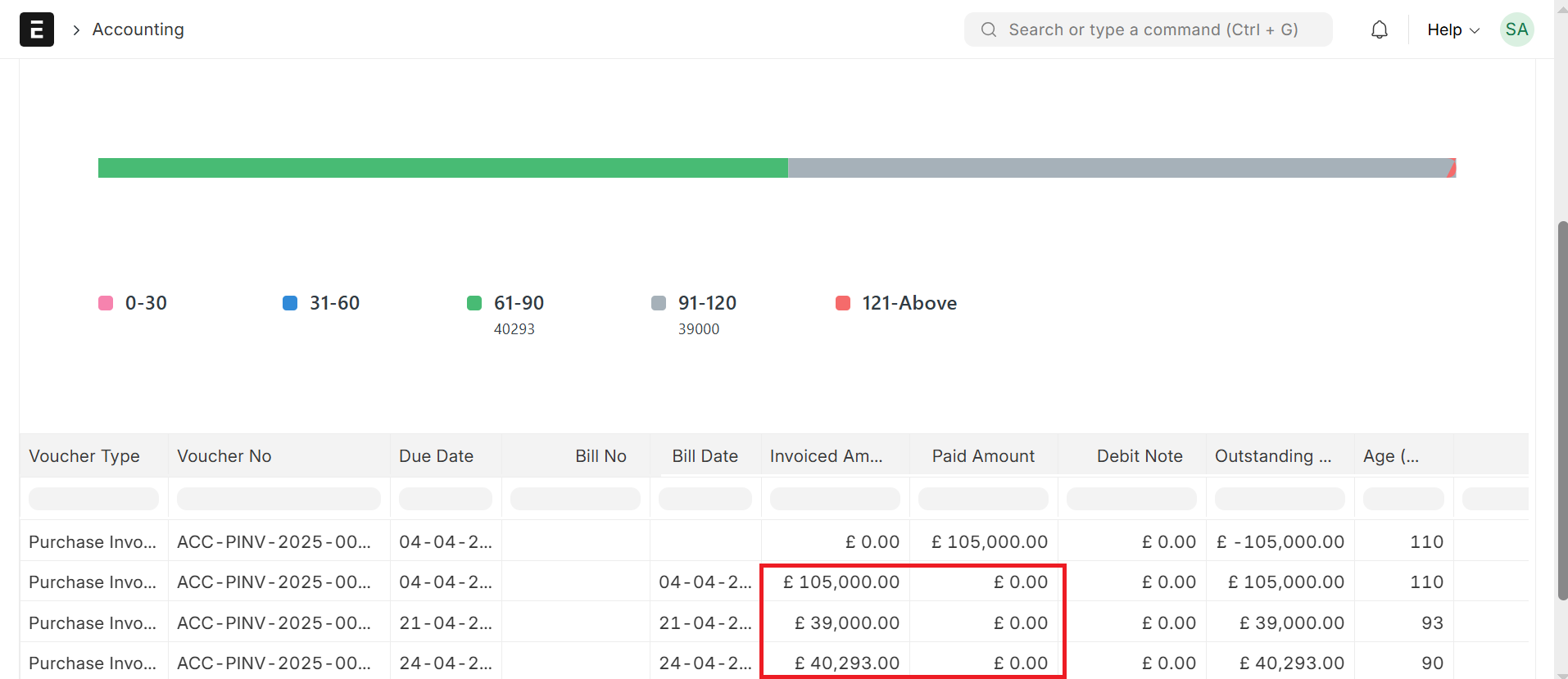Click the ERPNext home logo icon
This screenshot has width=1568, height=679.
tap(37, 29)
